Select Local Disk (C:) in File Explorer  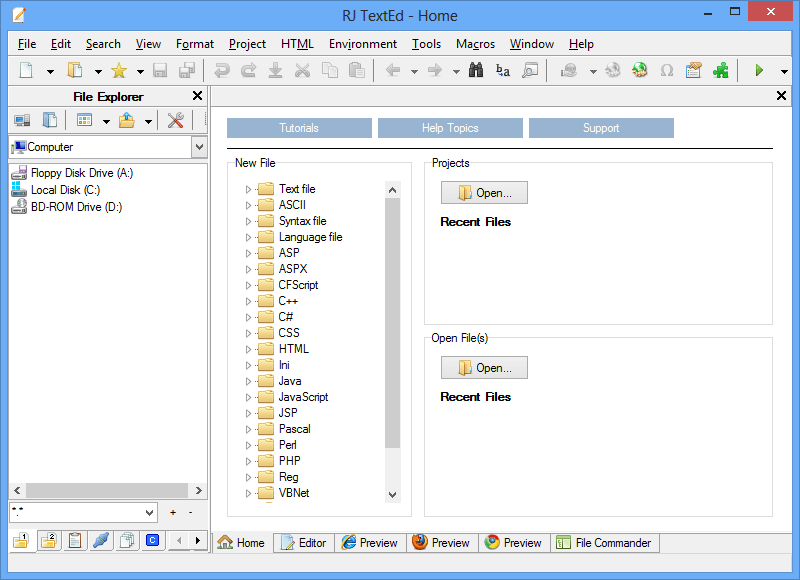65,190
